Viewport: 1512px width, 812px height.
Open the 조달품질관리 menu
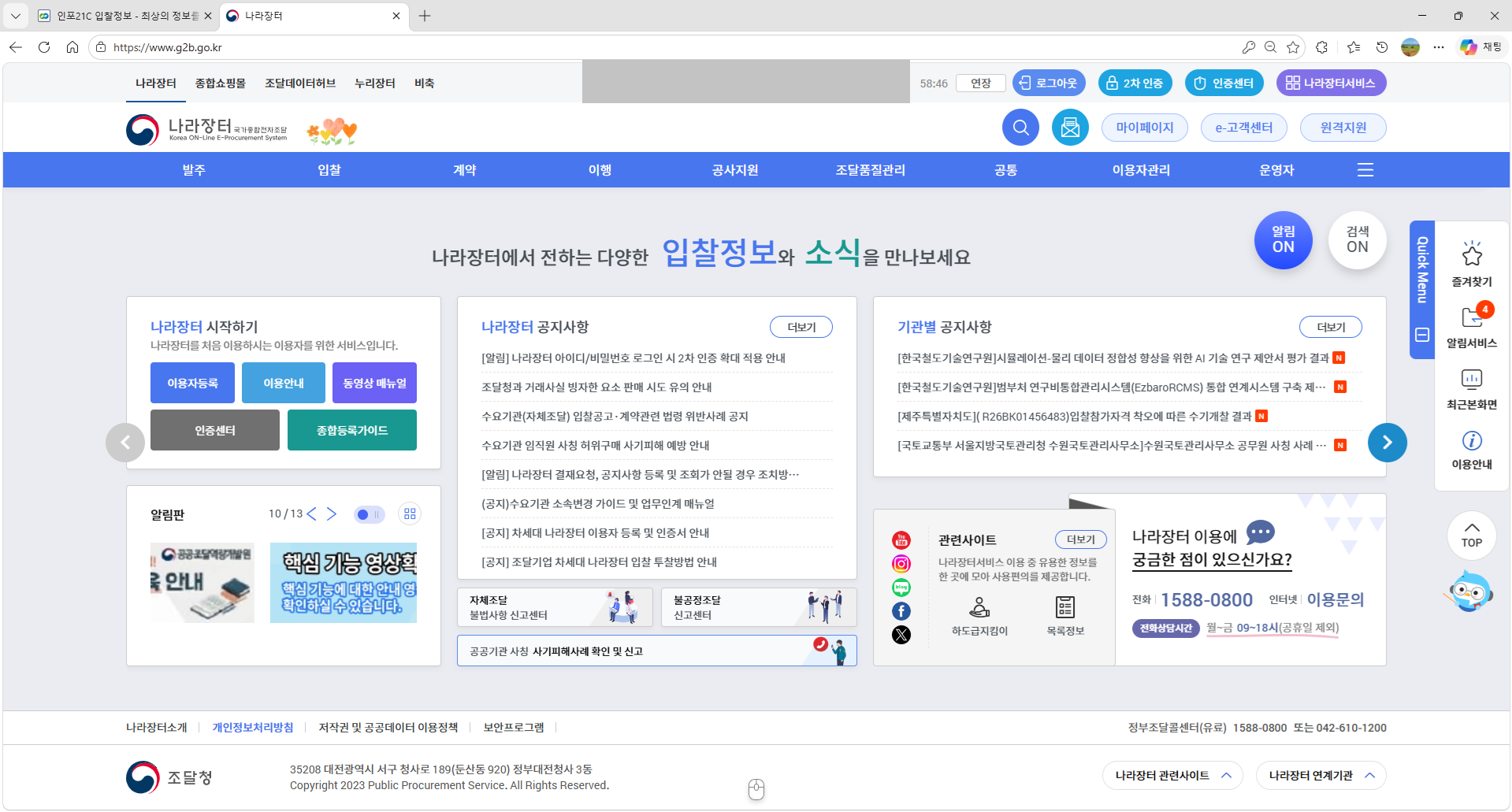[871, 170]
